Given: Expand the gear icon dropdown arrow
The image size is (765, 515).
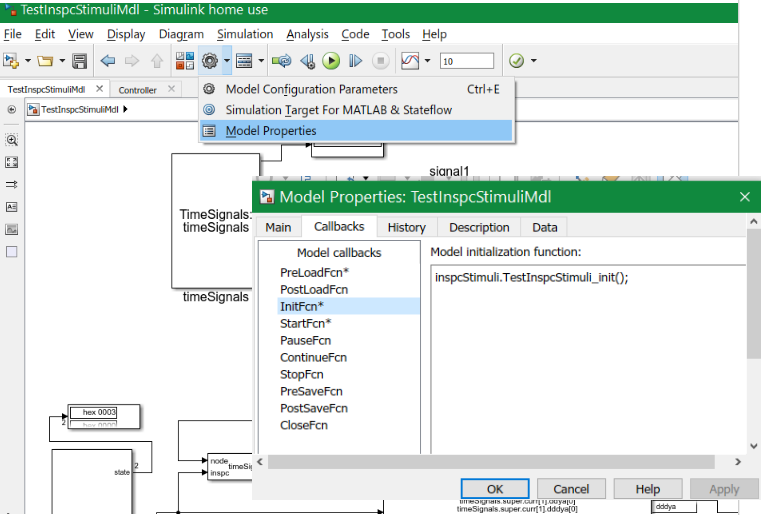Looking at the screenshot, I should (227, 61).
